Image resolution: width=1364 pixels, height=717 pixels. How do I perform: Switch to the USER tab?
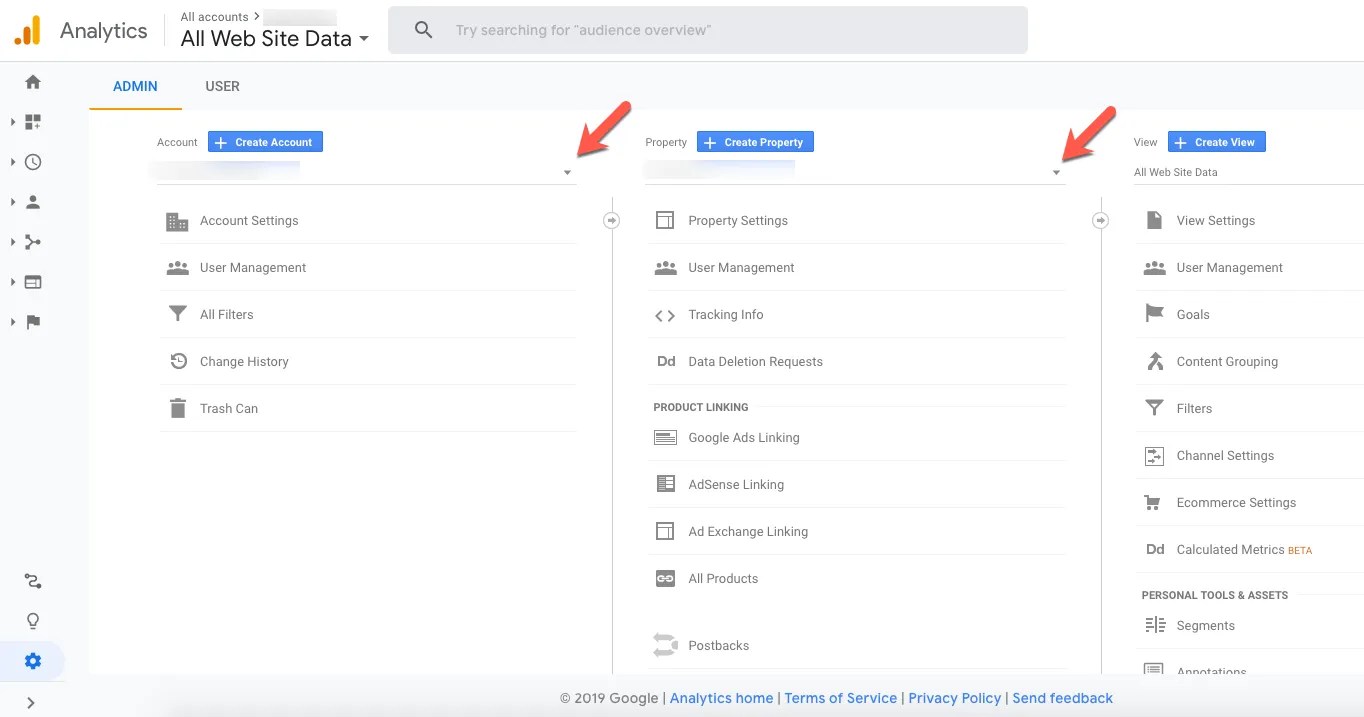pyautogui.click(x=222, y=86)
